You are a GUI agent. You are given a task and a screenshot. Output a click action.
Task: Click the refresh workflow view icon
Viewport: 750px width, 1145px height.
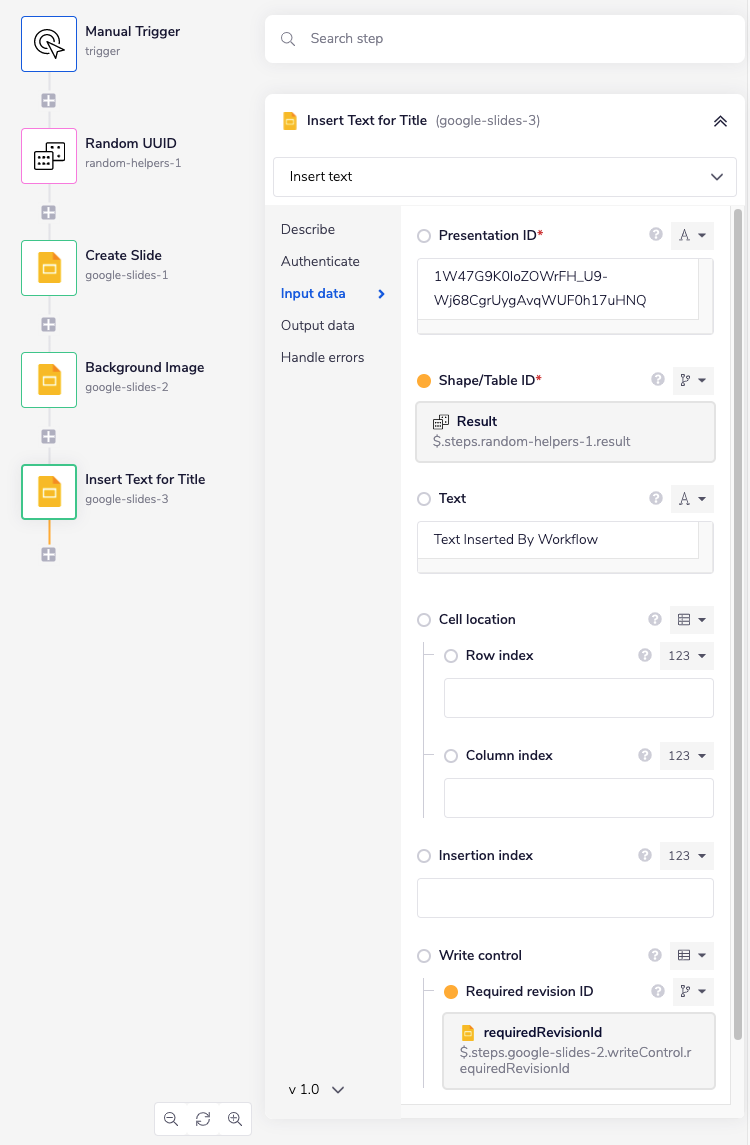203,1118
